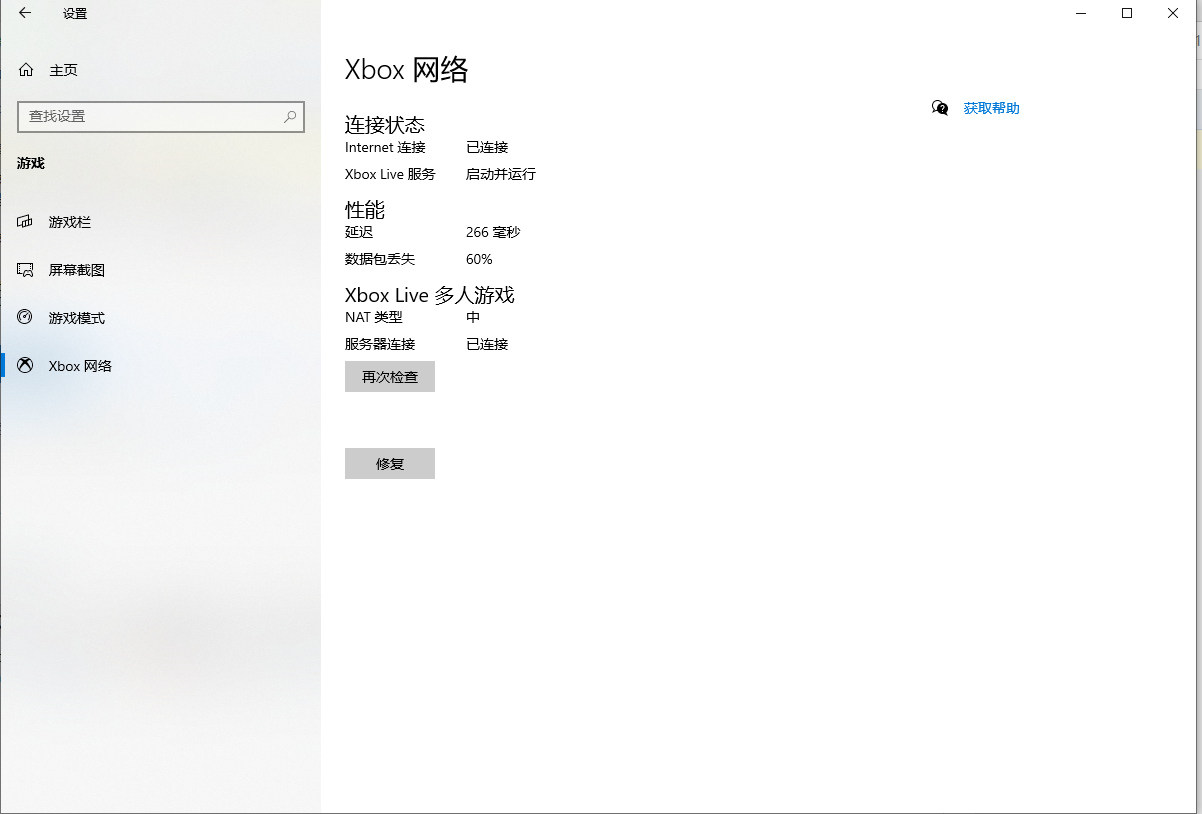Click the 启动并运行 status value

tap(501, 174)
